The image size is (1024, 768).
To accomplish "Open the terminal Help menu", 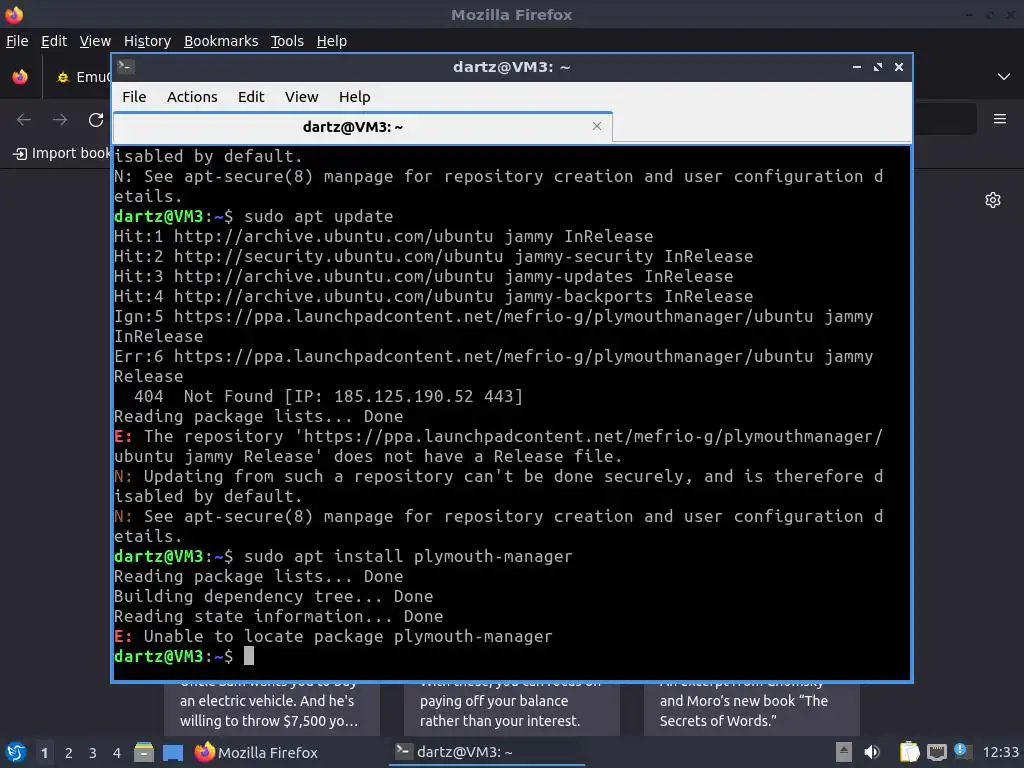I will point(355,97).
